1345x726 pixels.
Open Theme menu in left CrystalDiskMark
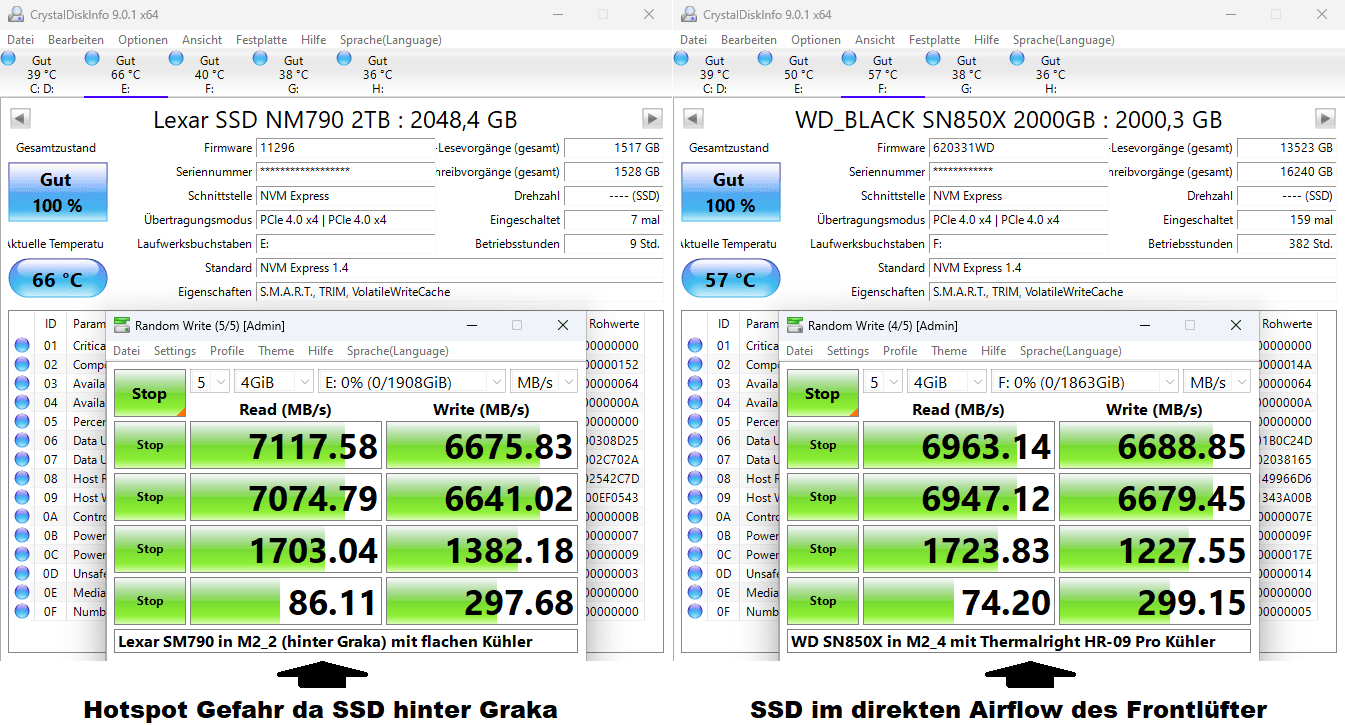pyautogui.click(x=276, y=351)
